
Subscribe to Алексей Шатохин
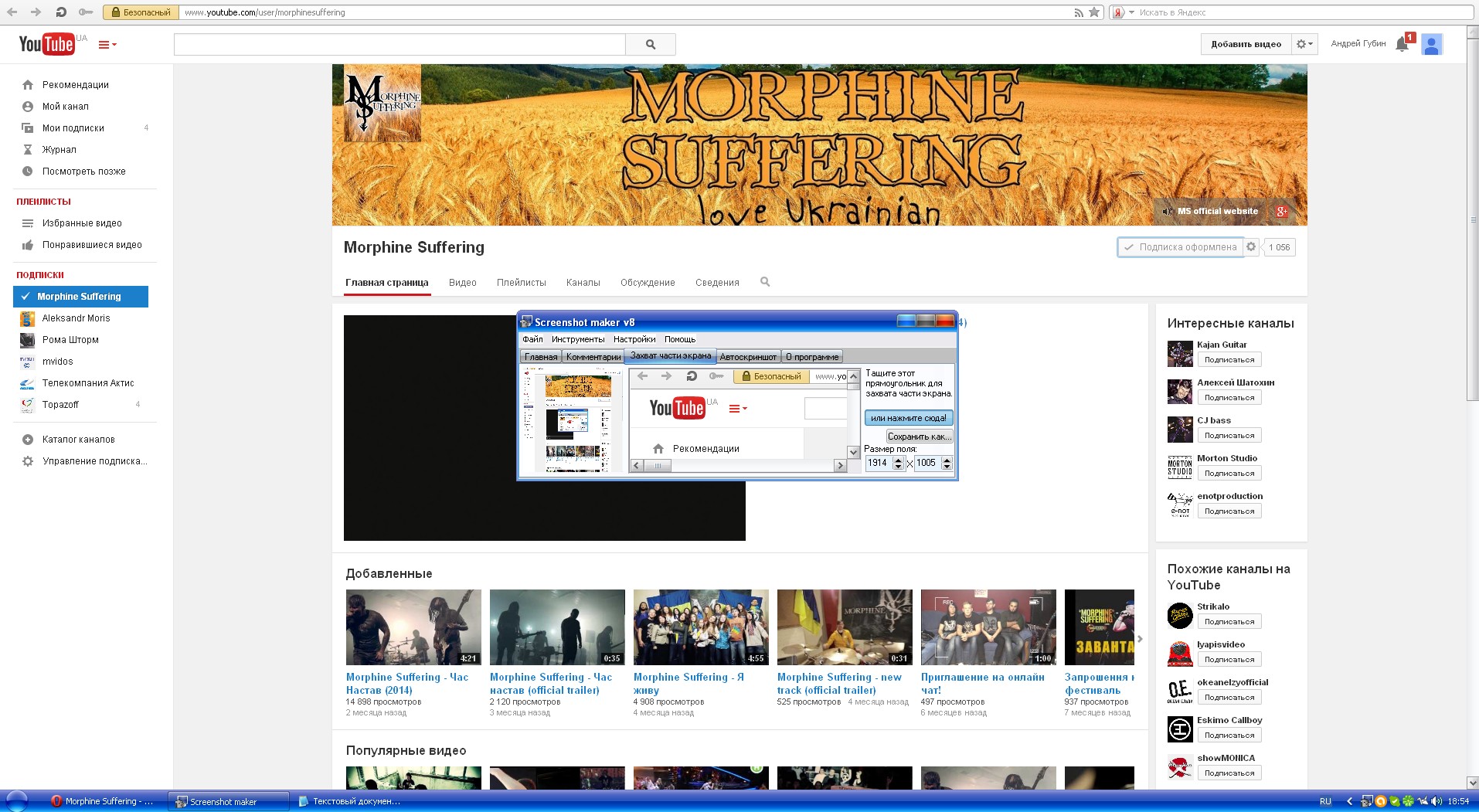pyautogui.click(x=1229, y=398)
